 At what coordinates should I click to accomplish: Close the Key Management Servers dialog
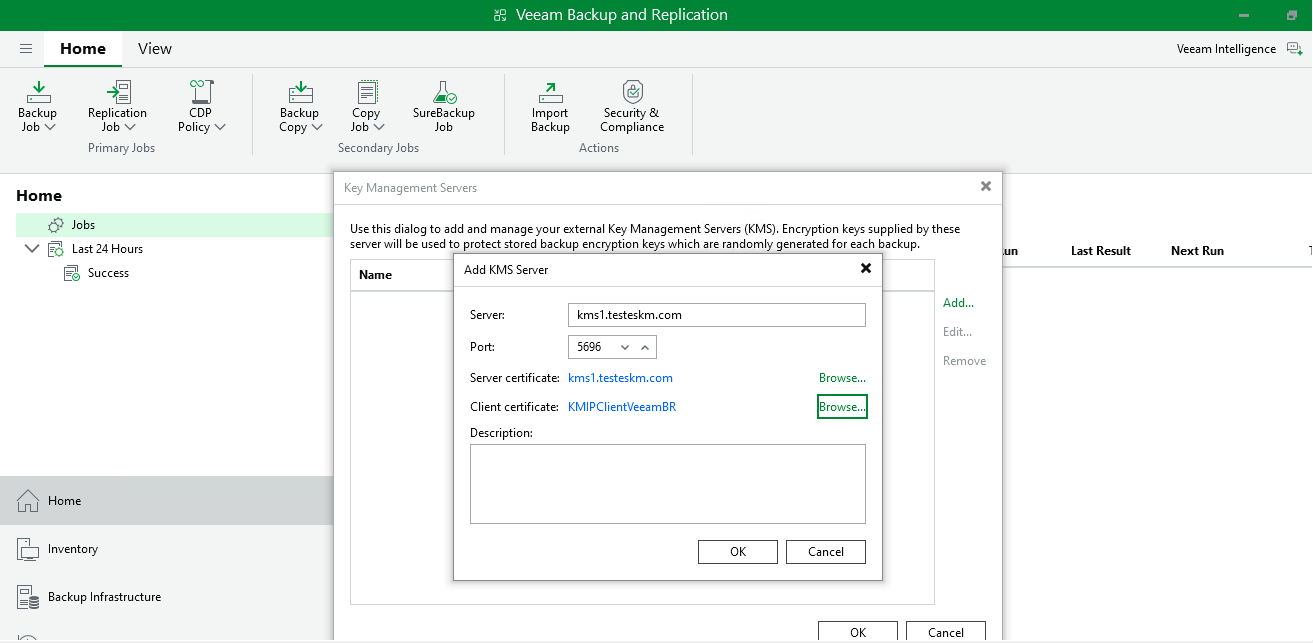[x=986, y=186]
